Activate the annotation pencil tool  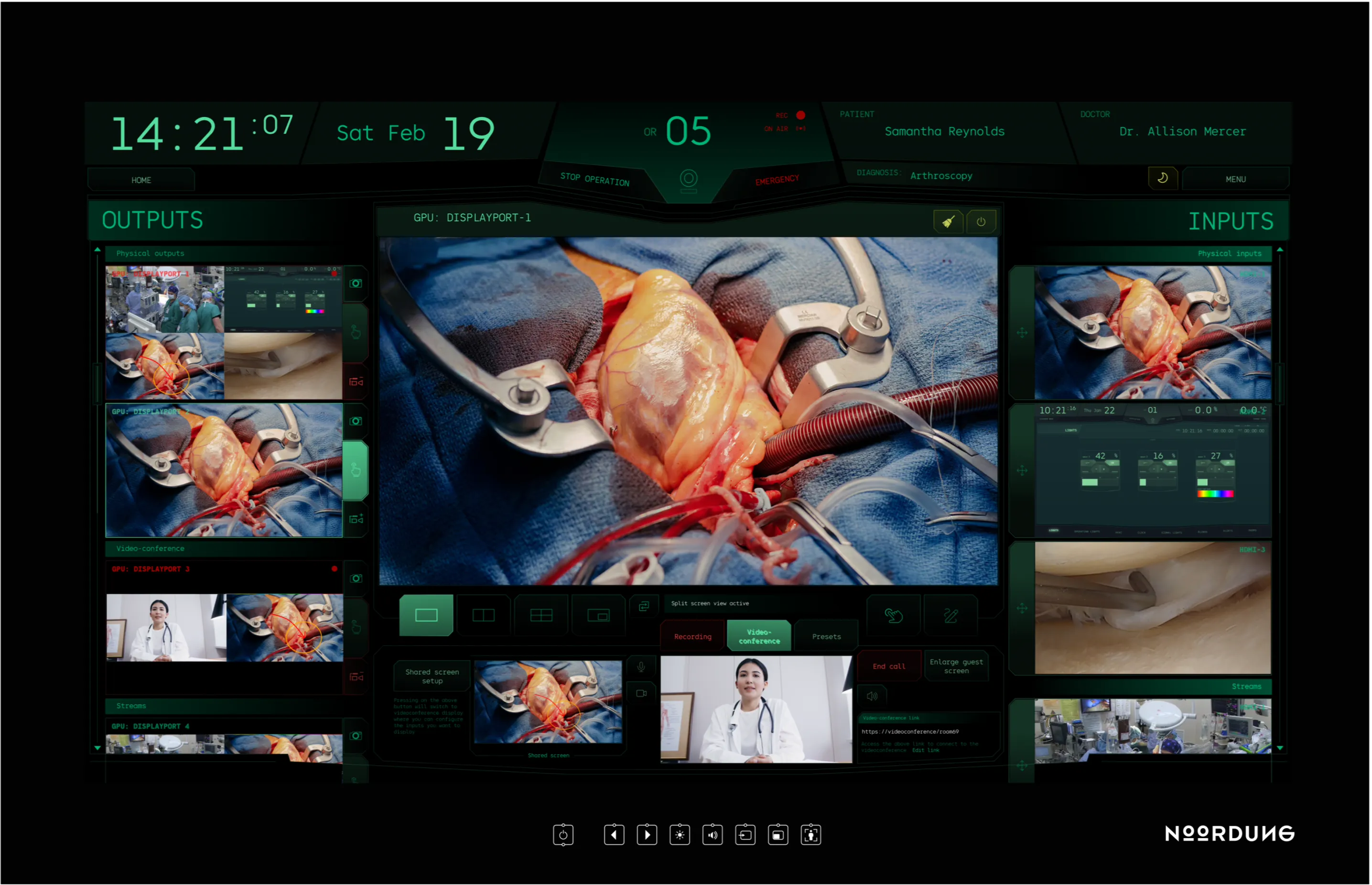pyautogui.click(x=951, y=615)
